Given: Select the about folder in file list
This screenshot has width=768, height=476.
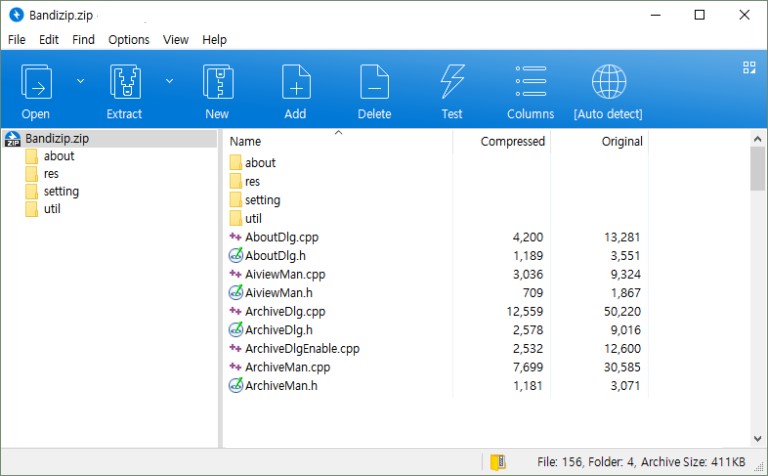Looking at the screenshot, I should [x=260, y=163].
